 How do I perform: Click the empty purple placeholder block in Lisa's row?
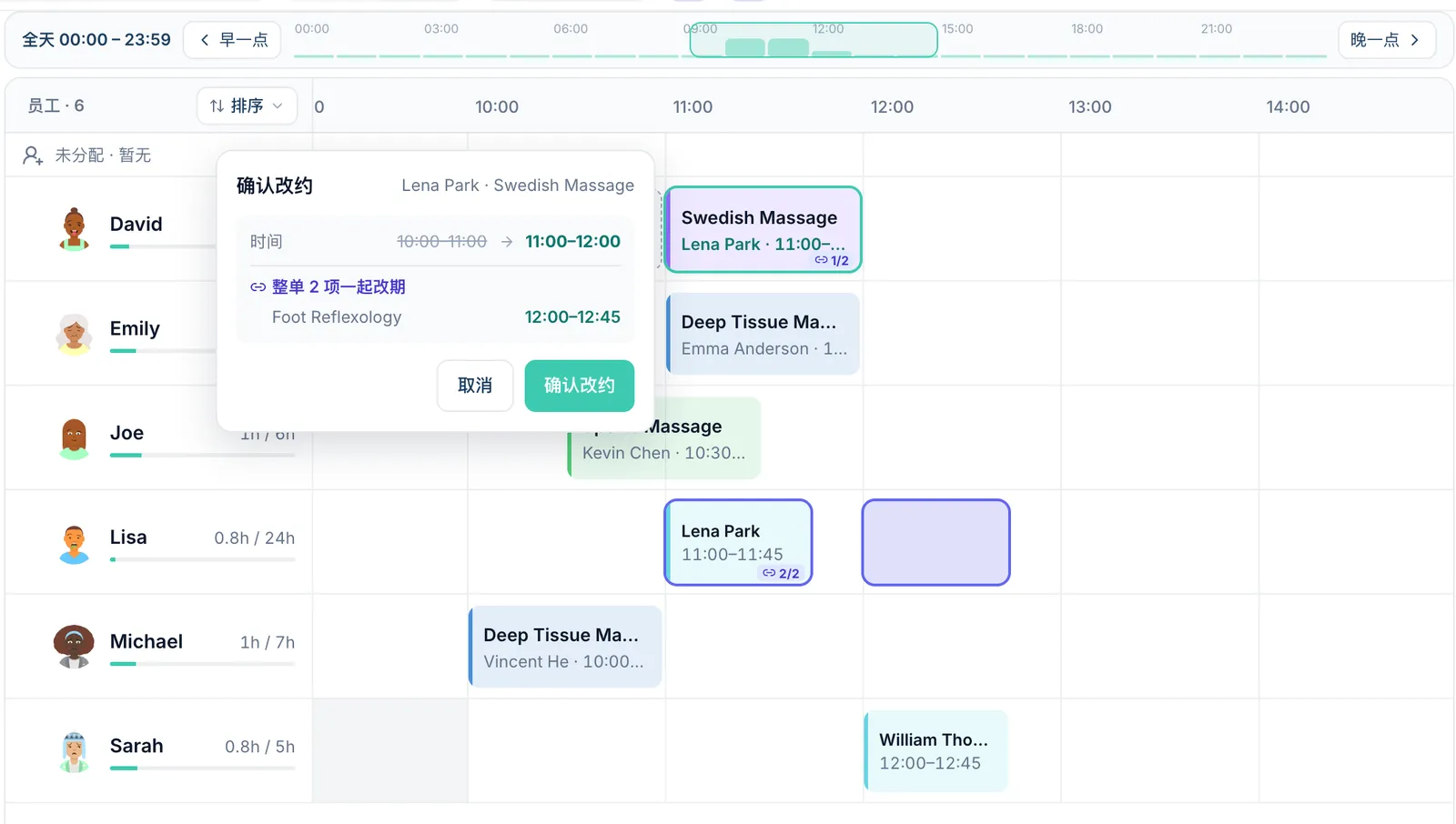(x=935, y=542)
